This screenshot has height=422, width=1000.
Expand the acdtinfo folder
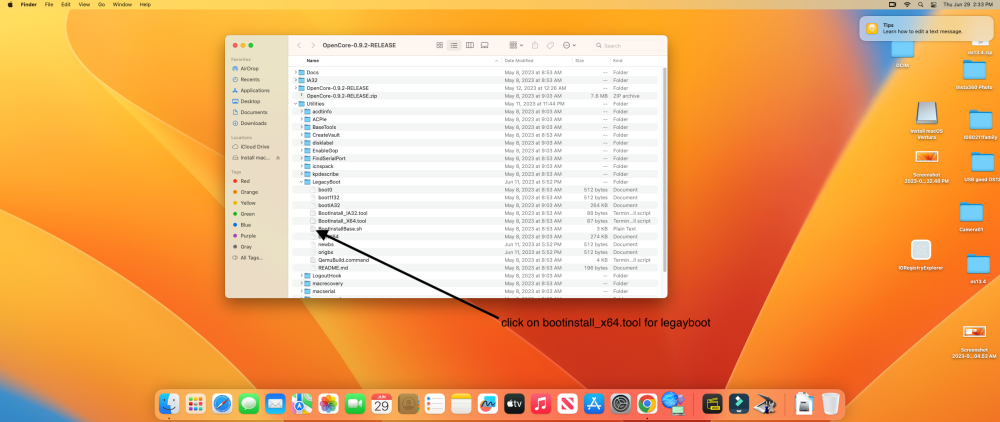point(302,112)
